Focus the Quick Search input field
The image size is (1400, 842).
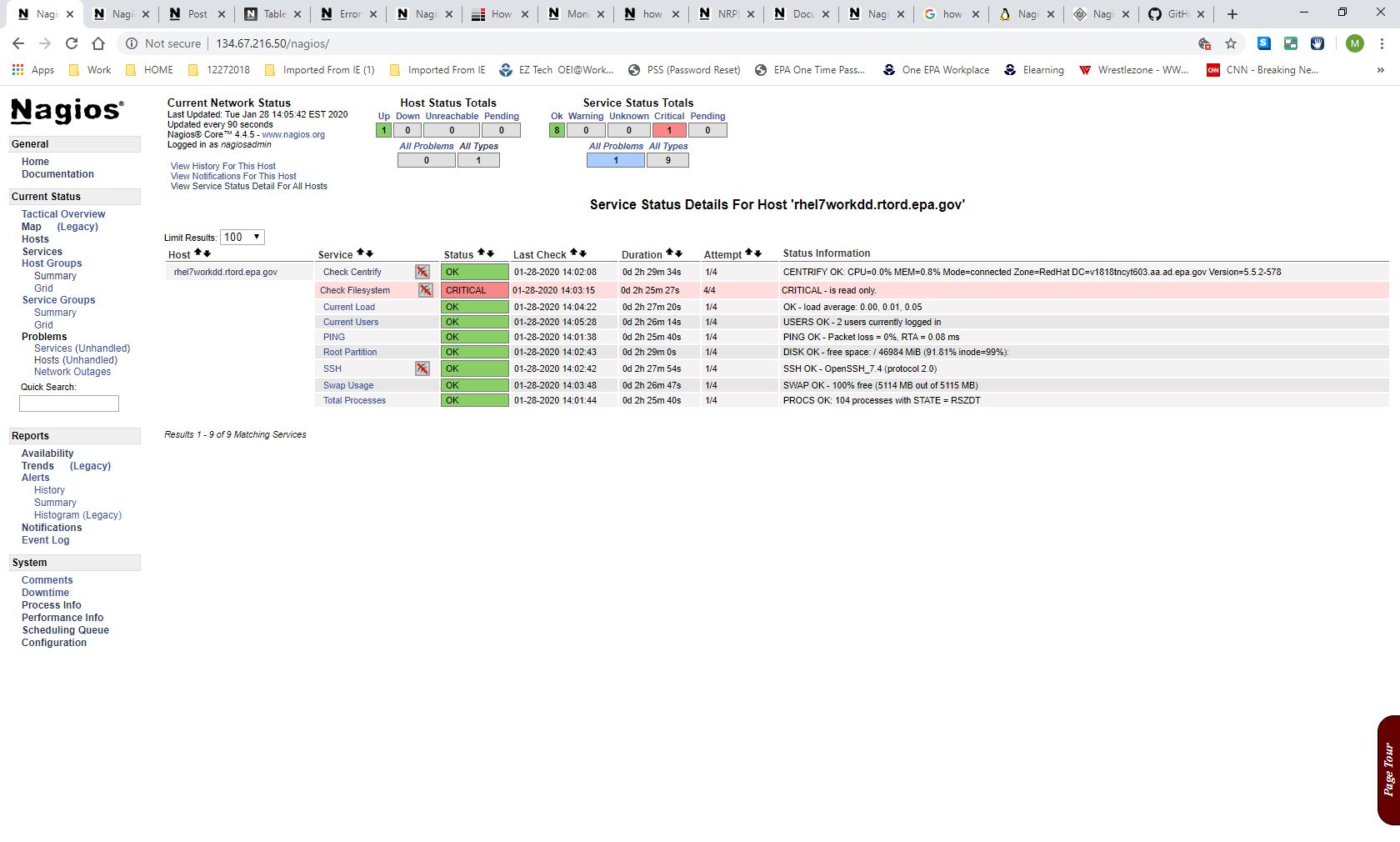click(x=69, y=403)
